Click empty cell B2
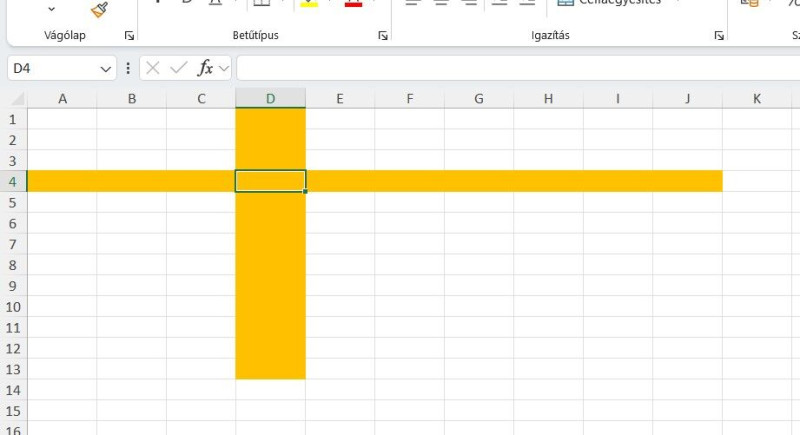Image resolution: width=800 pixels, height=435 pixels. (x=132, y=140)
